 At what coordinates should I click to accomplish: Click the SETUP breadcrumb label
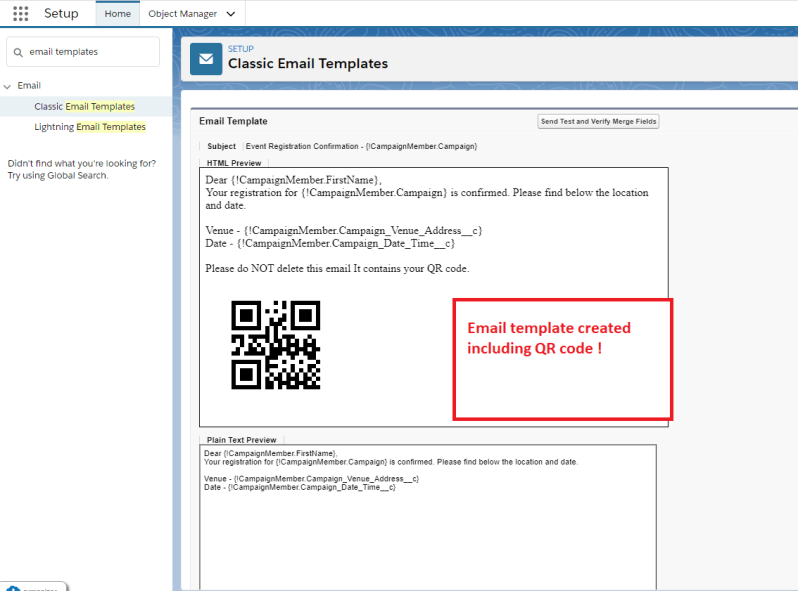(241, 49)
